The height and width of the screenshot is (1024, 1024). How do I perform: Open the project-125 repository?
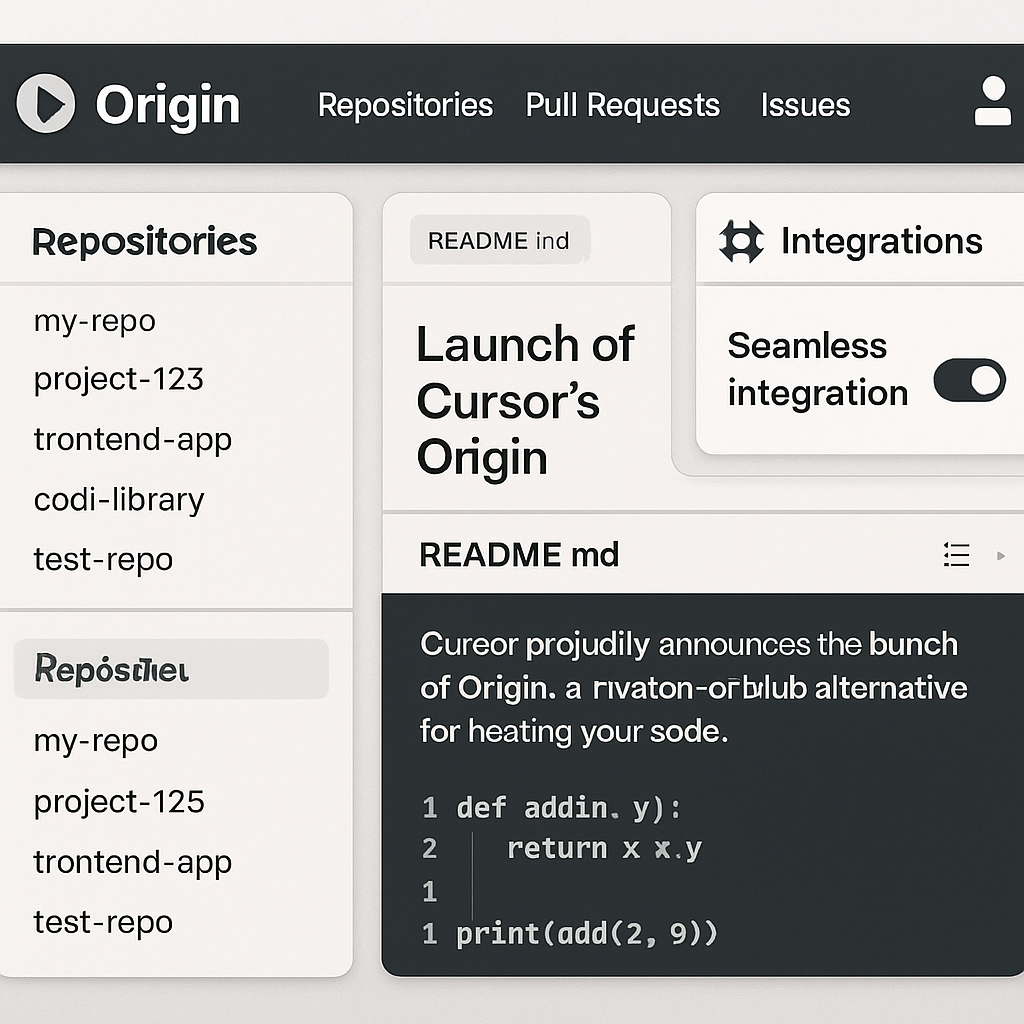pos(119,802)
